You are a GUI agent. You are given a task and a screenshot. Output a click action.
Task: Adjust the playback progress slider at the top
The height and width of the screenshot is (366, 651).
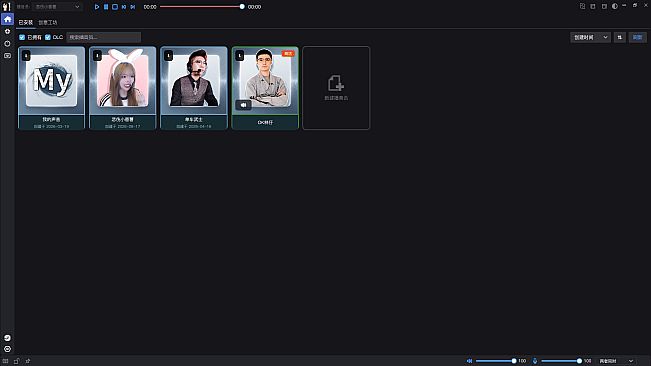202,7
